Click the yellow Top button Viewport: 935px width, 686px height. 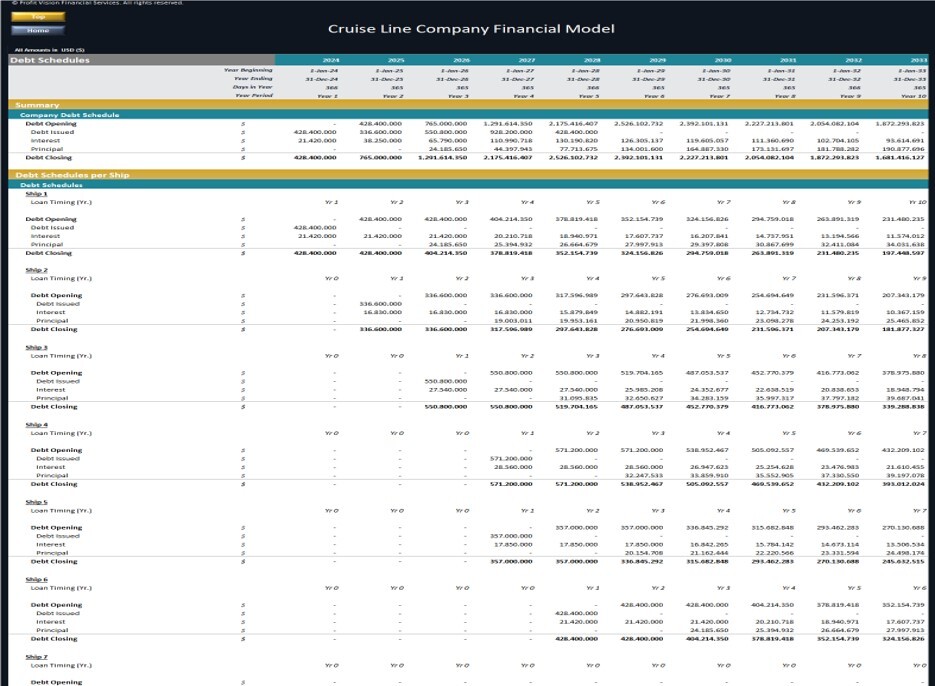(x=38, y=17)
